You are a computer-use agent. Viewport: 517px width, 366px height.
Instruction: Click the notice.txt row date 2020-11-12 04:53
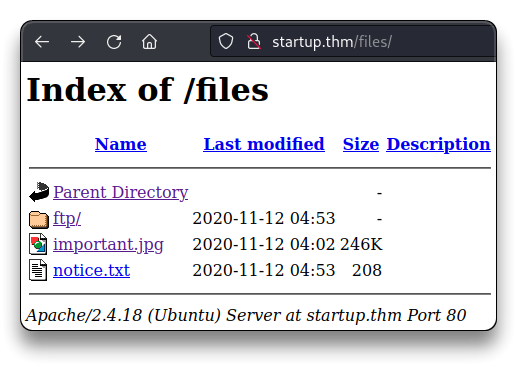pos(264,270)
